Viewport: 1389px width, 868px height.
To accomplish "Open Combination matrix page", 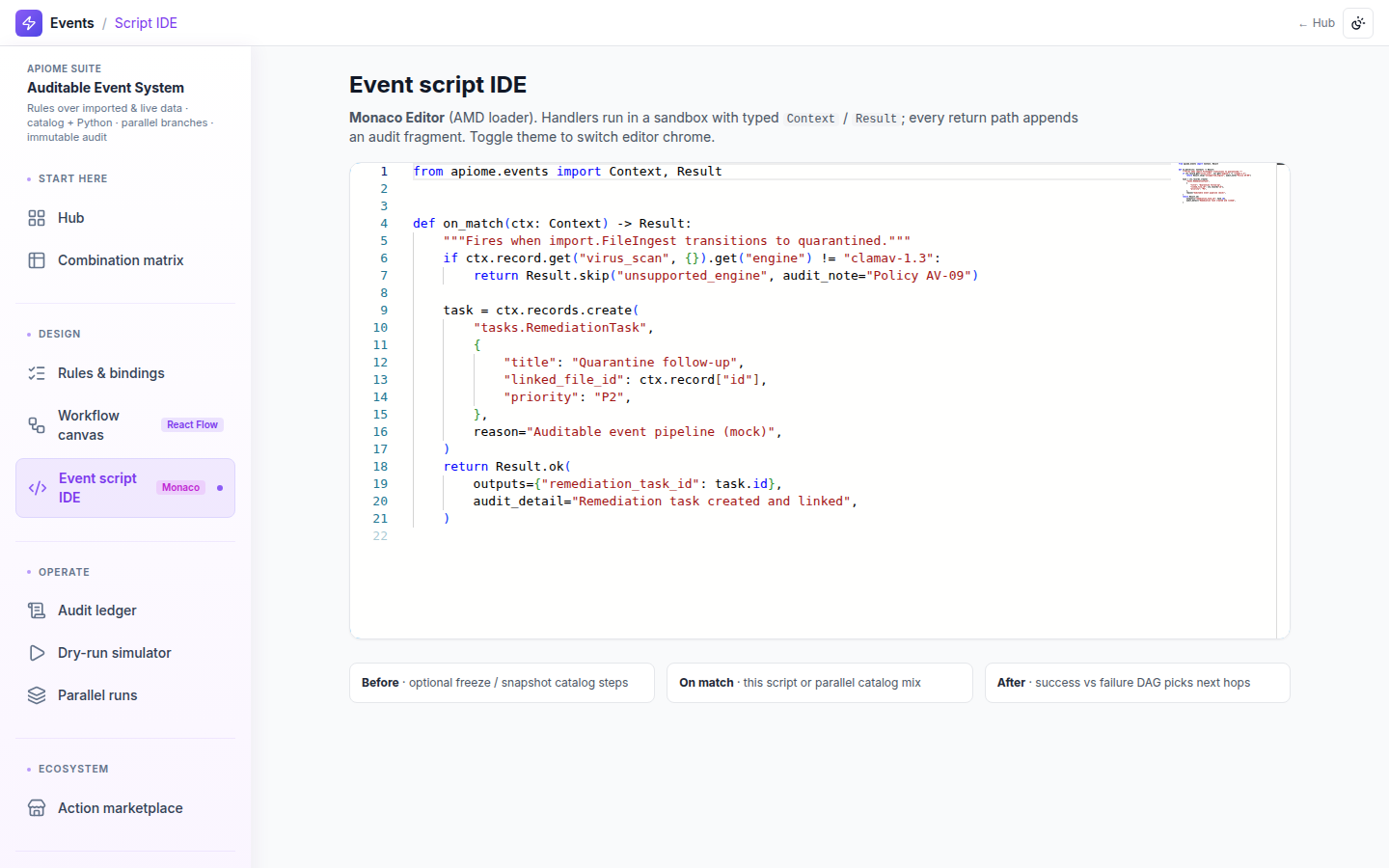I will (125, 260).
